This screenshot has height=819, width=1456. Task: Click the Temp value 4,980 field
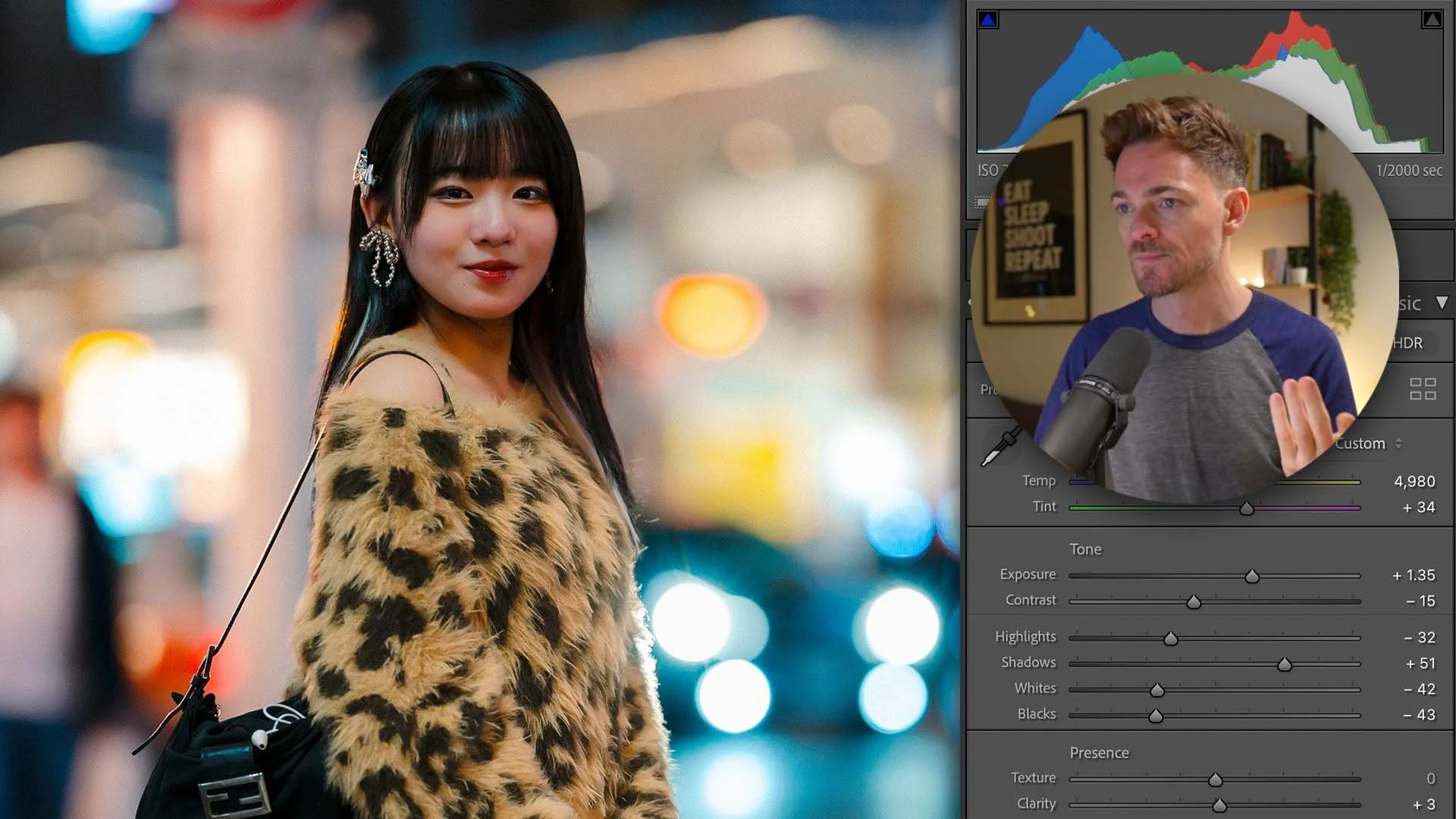1414,482
